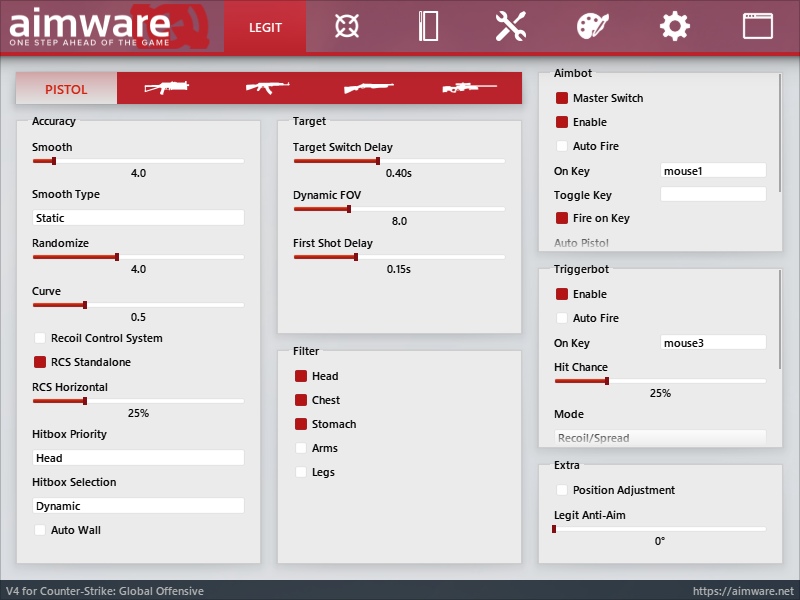Open the wrench and screwdriver tools tab
Screen dimensions: 800x600
[510, 27]
